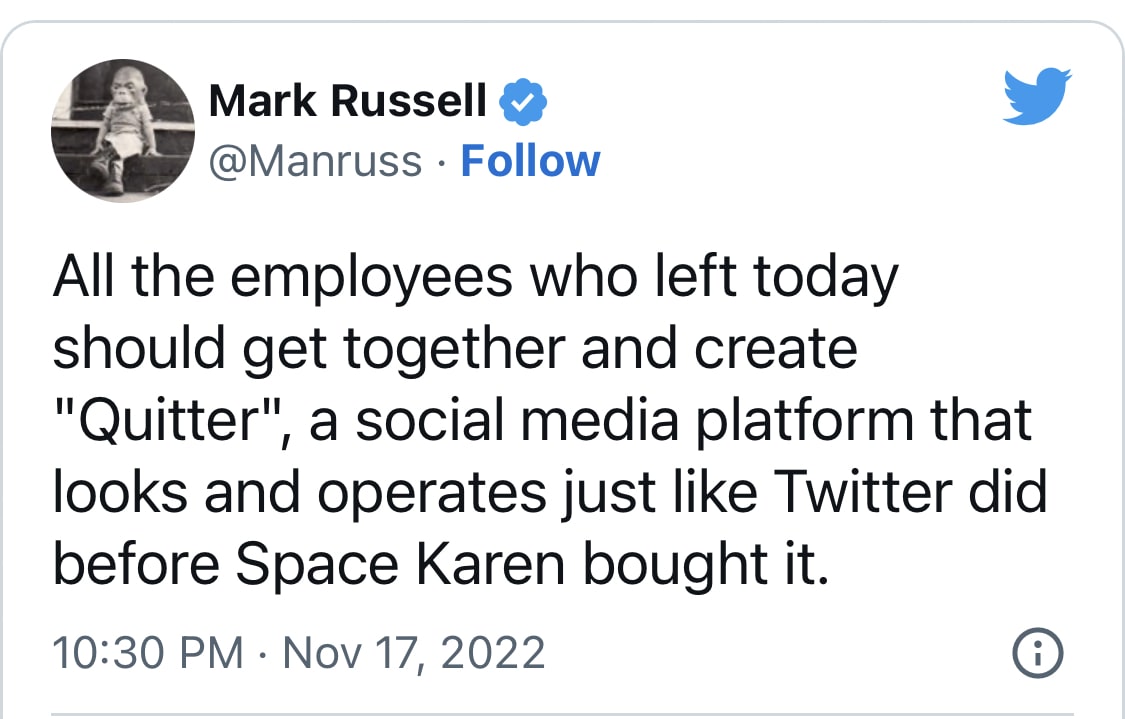Open the Nov 17, 2022 date link
The width and height of the screenshot is (1125, 719).
click(414, 654)
